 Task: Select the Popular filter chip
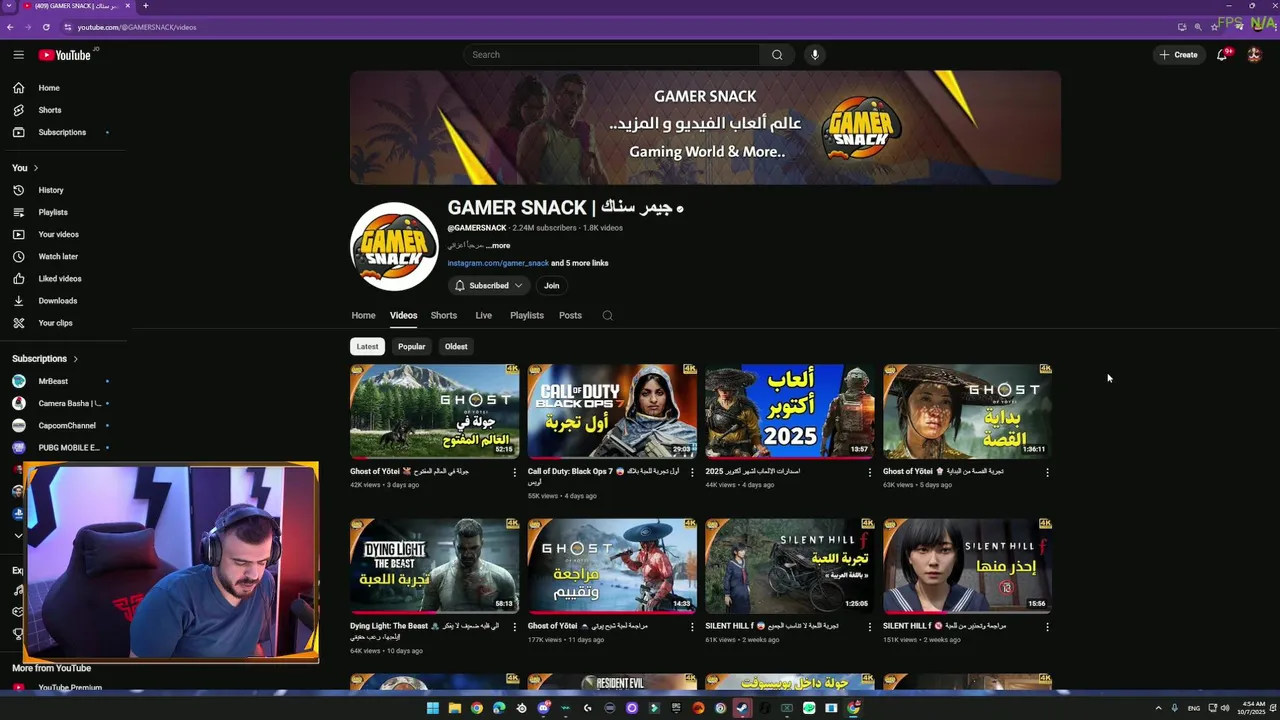[x=411, y=347]
